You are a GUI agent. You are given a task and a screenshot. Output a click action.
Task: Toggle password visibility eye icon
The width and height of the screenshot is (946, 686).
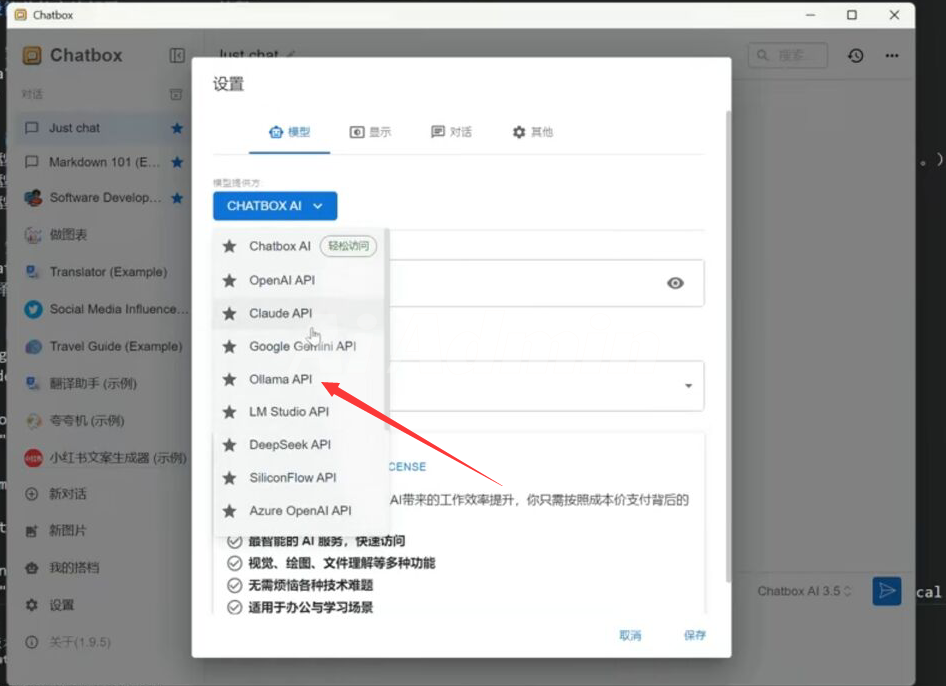[x=676, y=283]
